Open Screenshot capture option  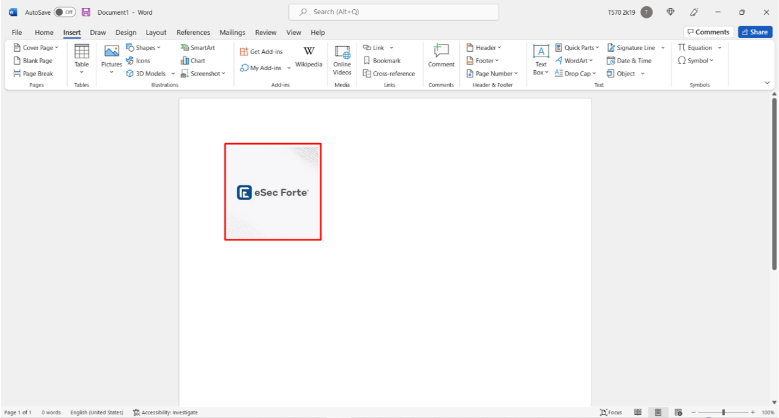click(203, 74)
